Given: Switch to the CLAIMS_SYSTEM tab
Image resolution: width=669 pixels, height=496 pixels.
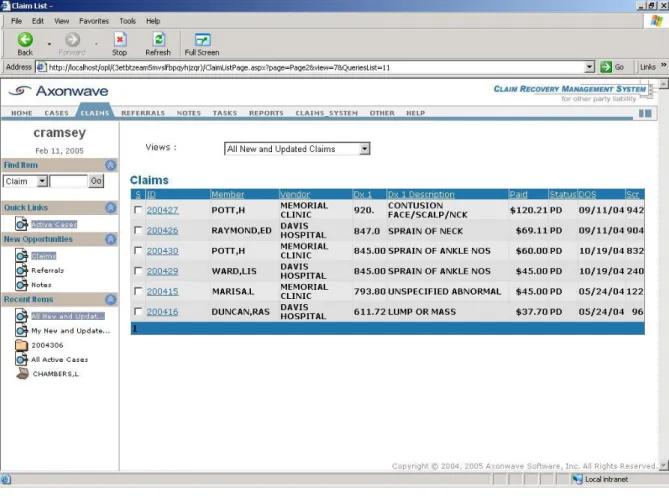Looking at the screenshot, I should coord(326,113).
